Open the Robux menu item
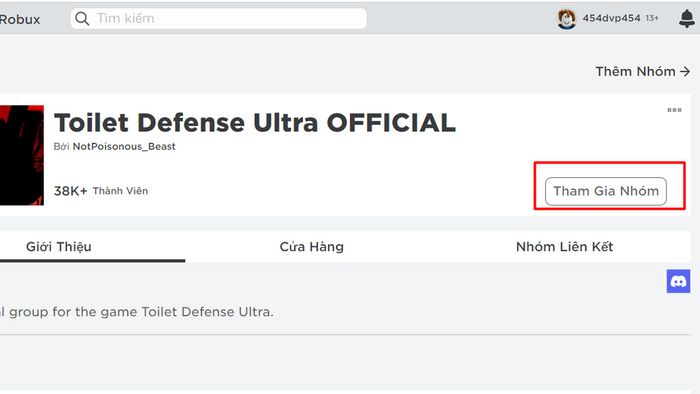Viewport: 700px width, 394px height. [x=20, y=20]
